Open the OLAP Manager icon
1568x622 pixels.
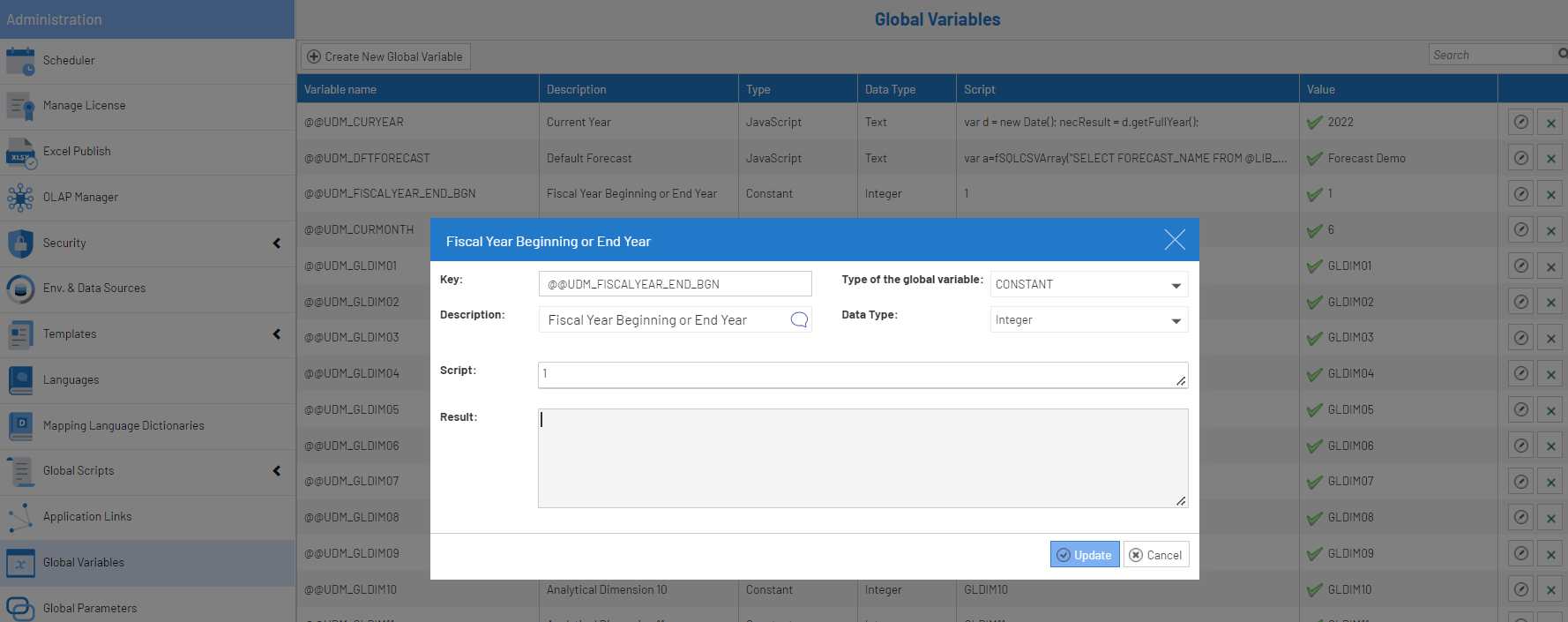(20, 198)
